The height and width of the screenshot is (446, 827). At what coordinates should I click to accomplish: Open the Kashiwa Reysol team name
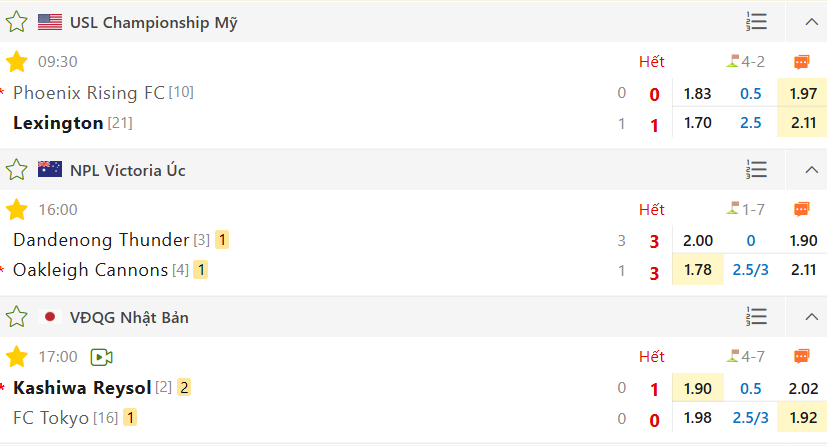coord(82,387)
